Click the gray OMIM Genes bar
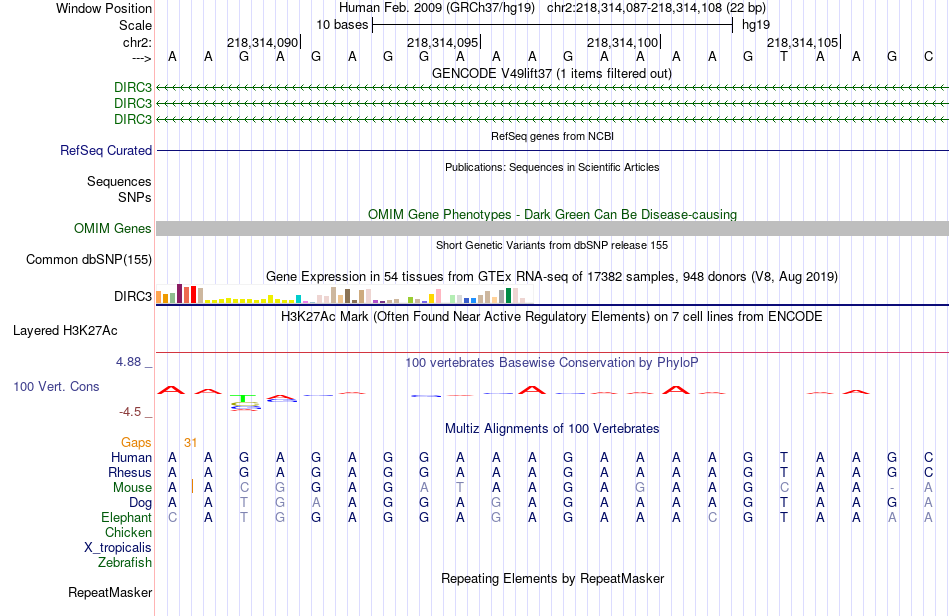 552,228
